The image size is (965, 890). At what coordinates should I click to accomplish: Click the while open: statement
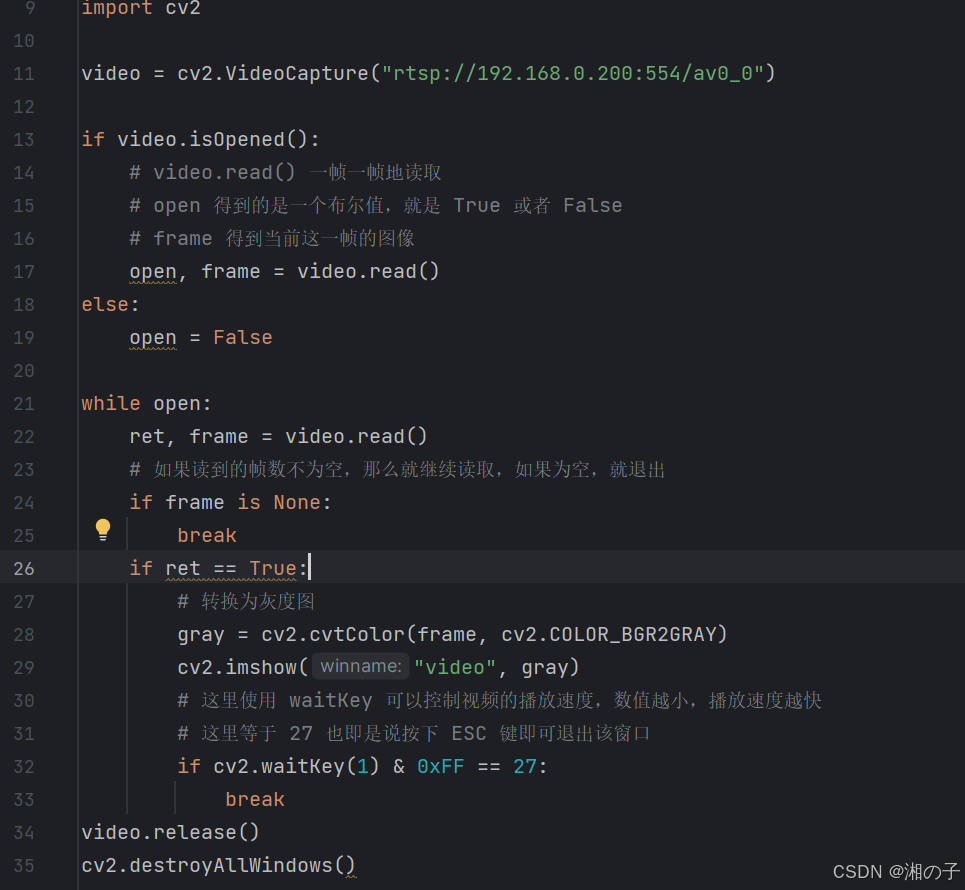[147, 403]
